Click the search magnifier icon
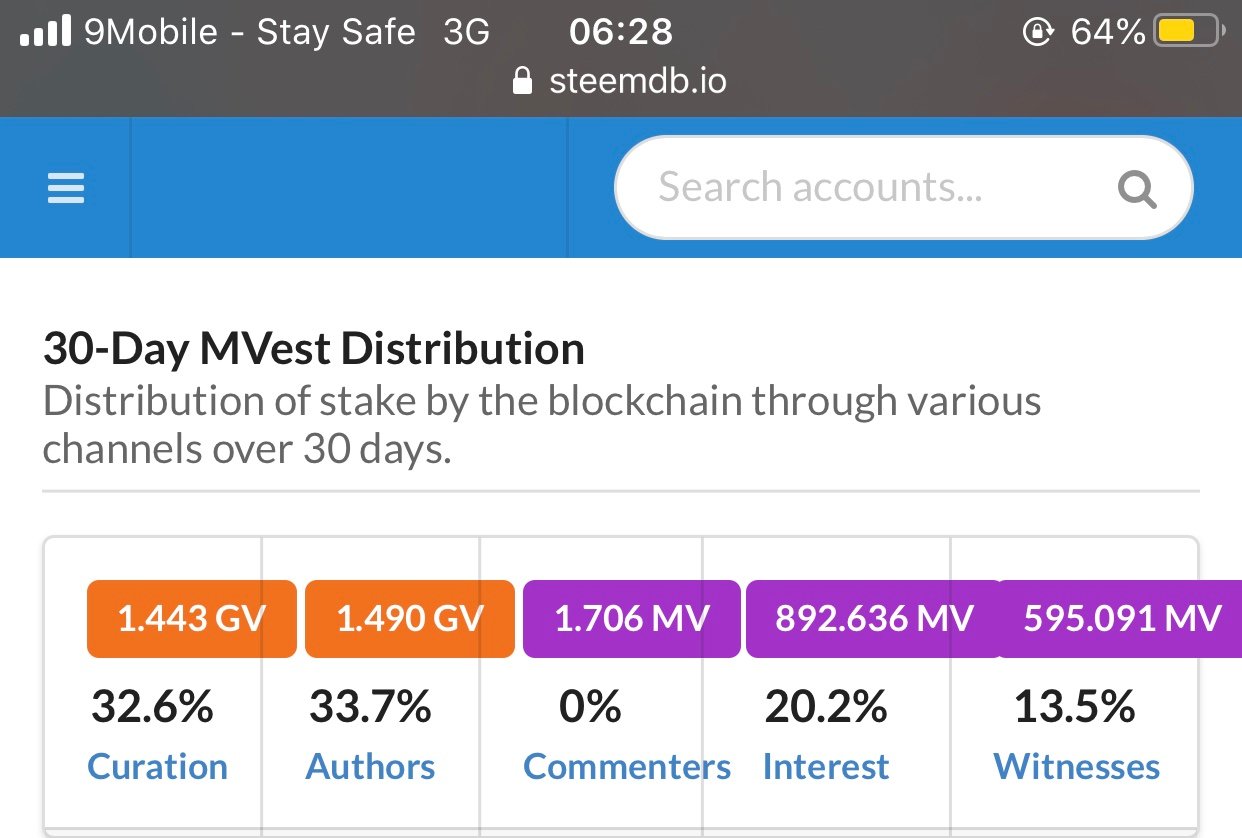 [x=1137, y=188]
